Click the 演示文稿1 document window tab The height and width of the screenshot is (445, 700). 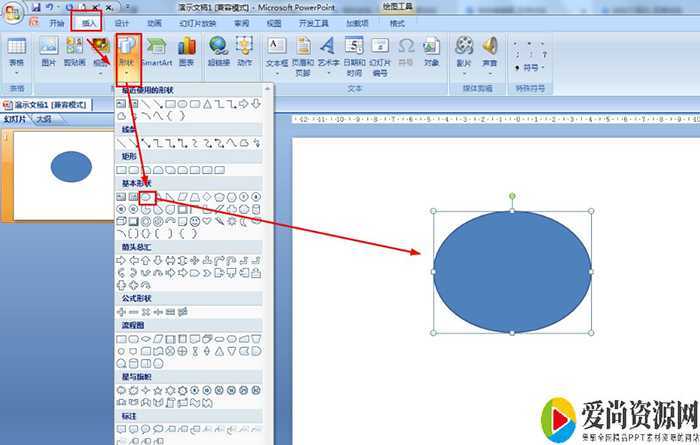[x=47, y=105]
